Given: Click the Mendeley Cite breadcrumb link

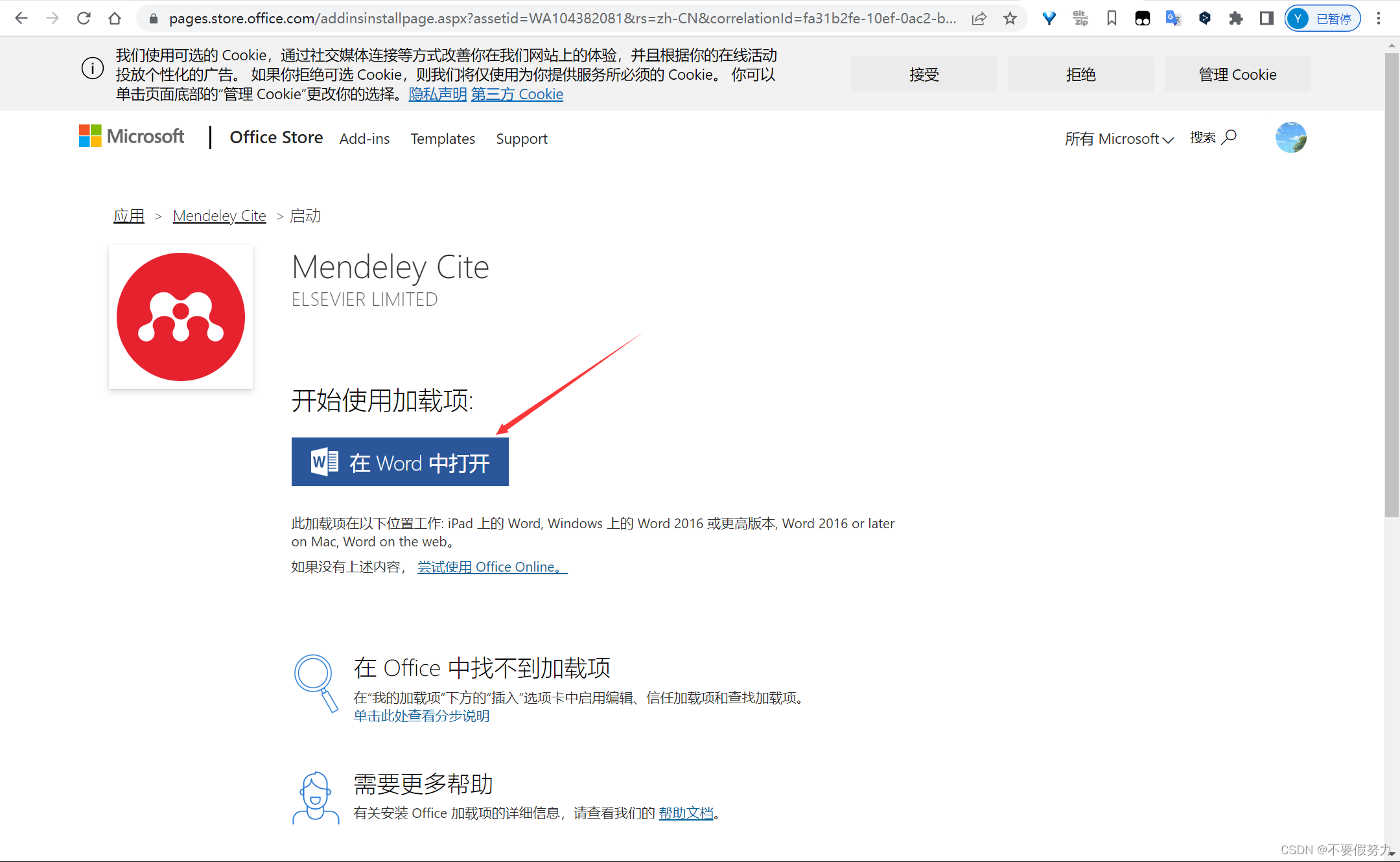Looking at the screenshot, I should [219, 216].
